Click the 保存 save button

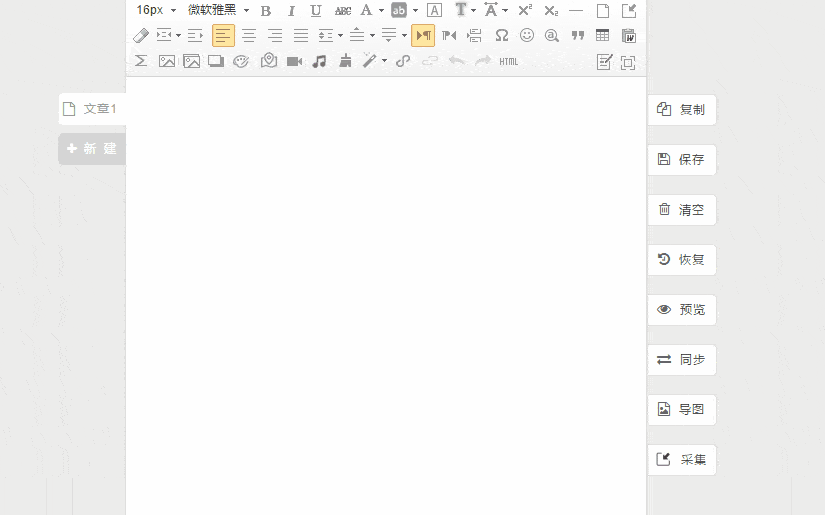[x=682, y=160]
